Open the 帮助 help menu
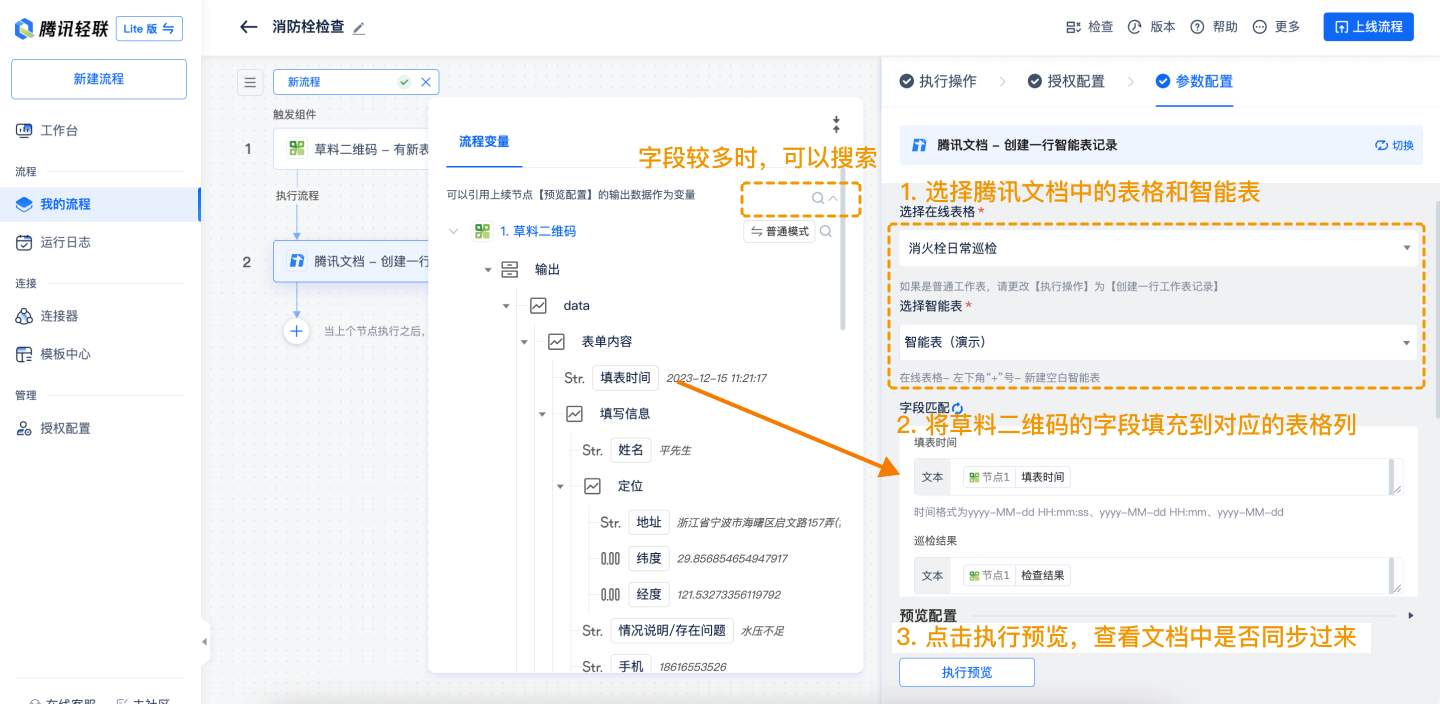Viewport: 1440px width, 704px height. click(1214, 27)
